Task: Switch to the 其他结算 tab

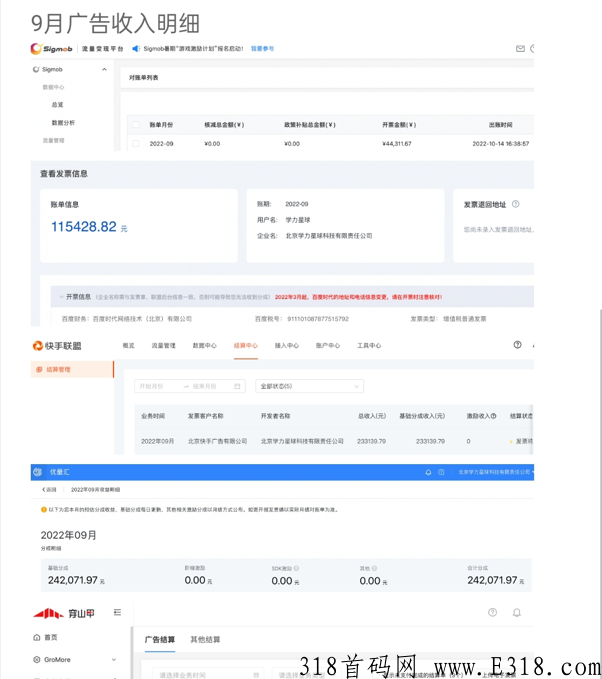Action: point(205,640)
